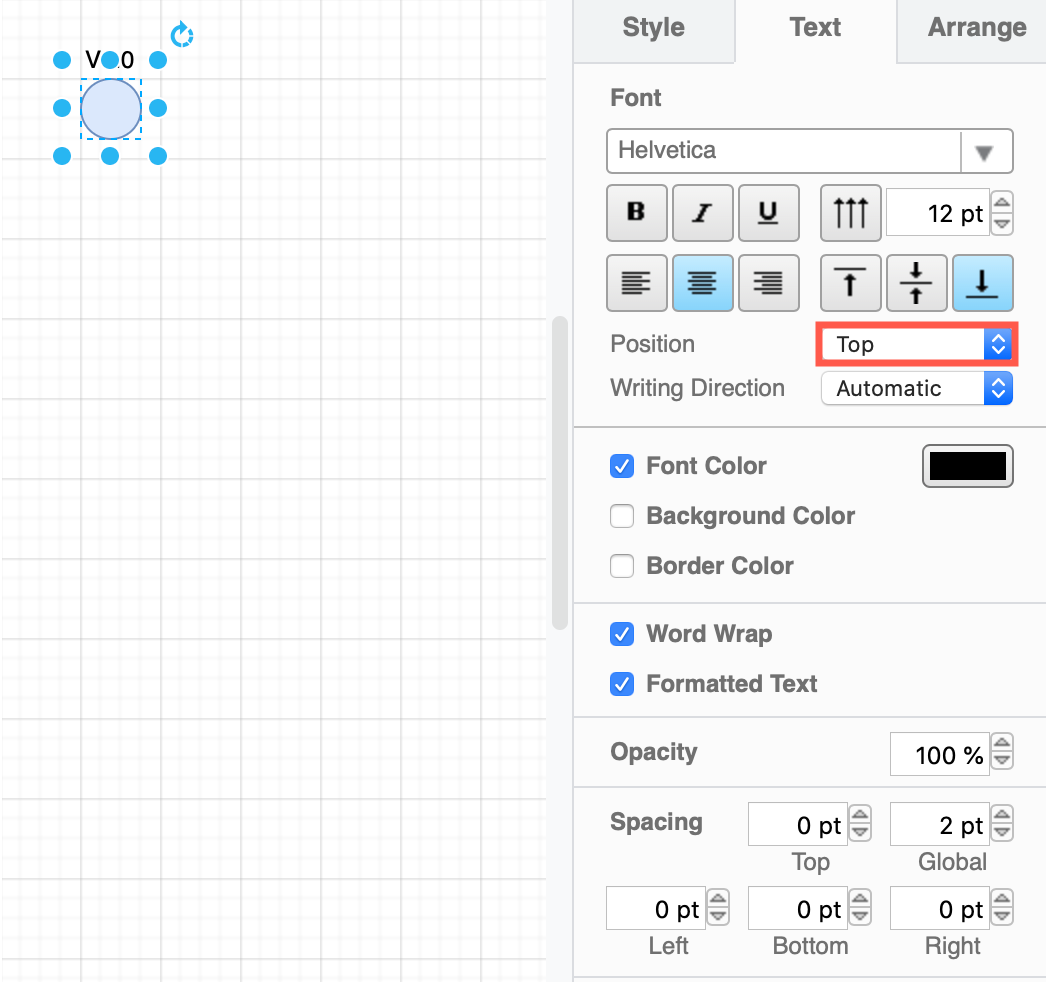Toggle bold text formatting
The image size is (1046, 982).
637,212
